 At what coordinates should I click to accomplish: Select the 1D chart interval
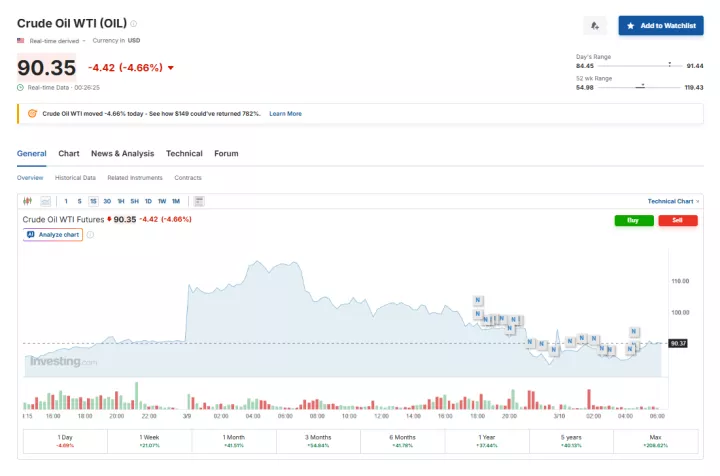point(148,201)
